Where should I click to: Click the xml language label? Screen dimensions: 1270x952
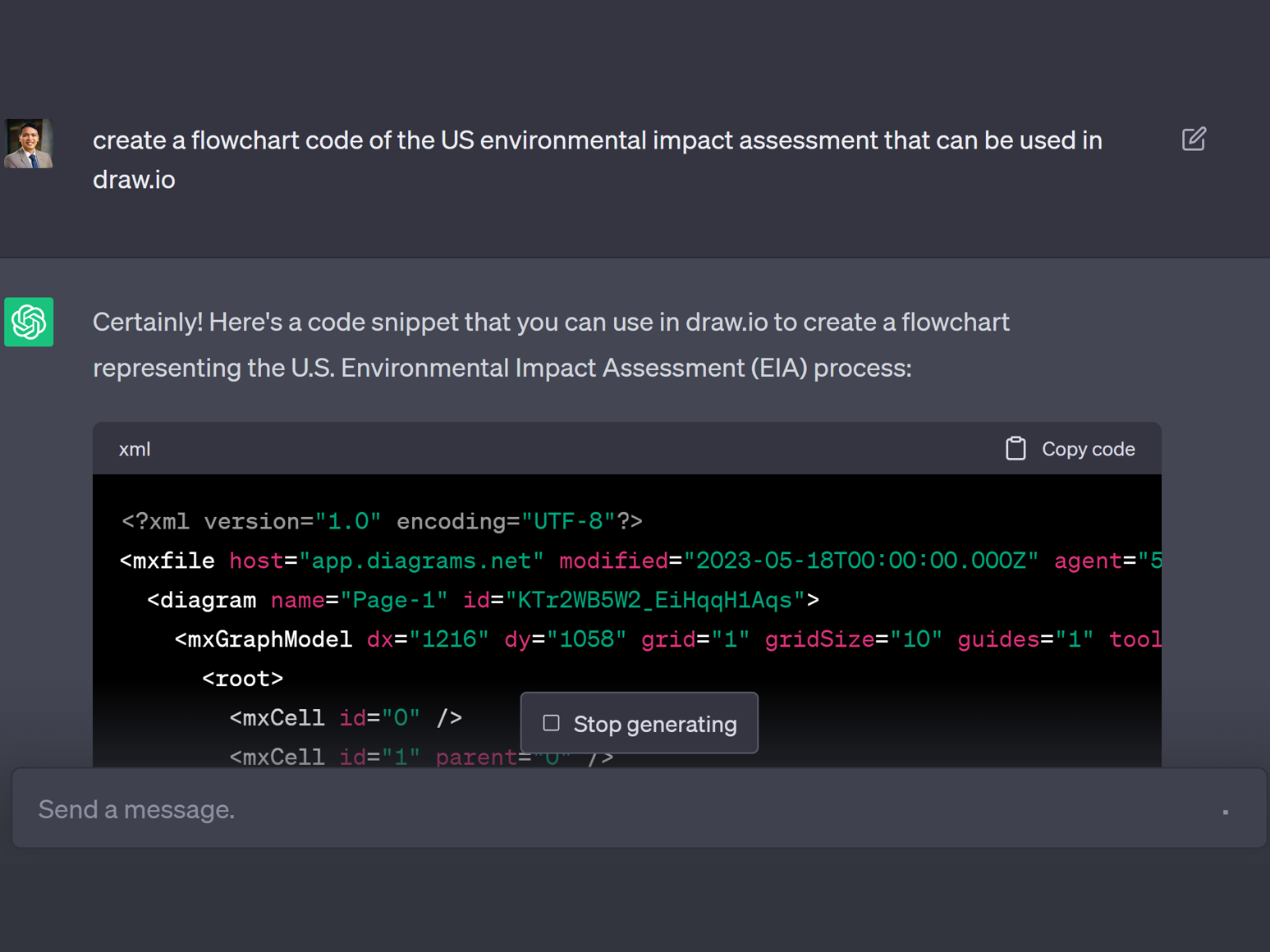(135, 450)
